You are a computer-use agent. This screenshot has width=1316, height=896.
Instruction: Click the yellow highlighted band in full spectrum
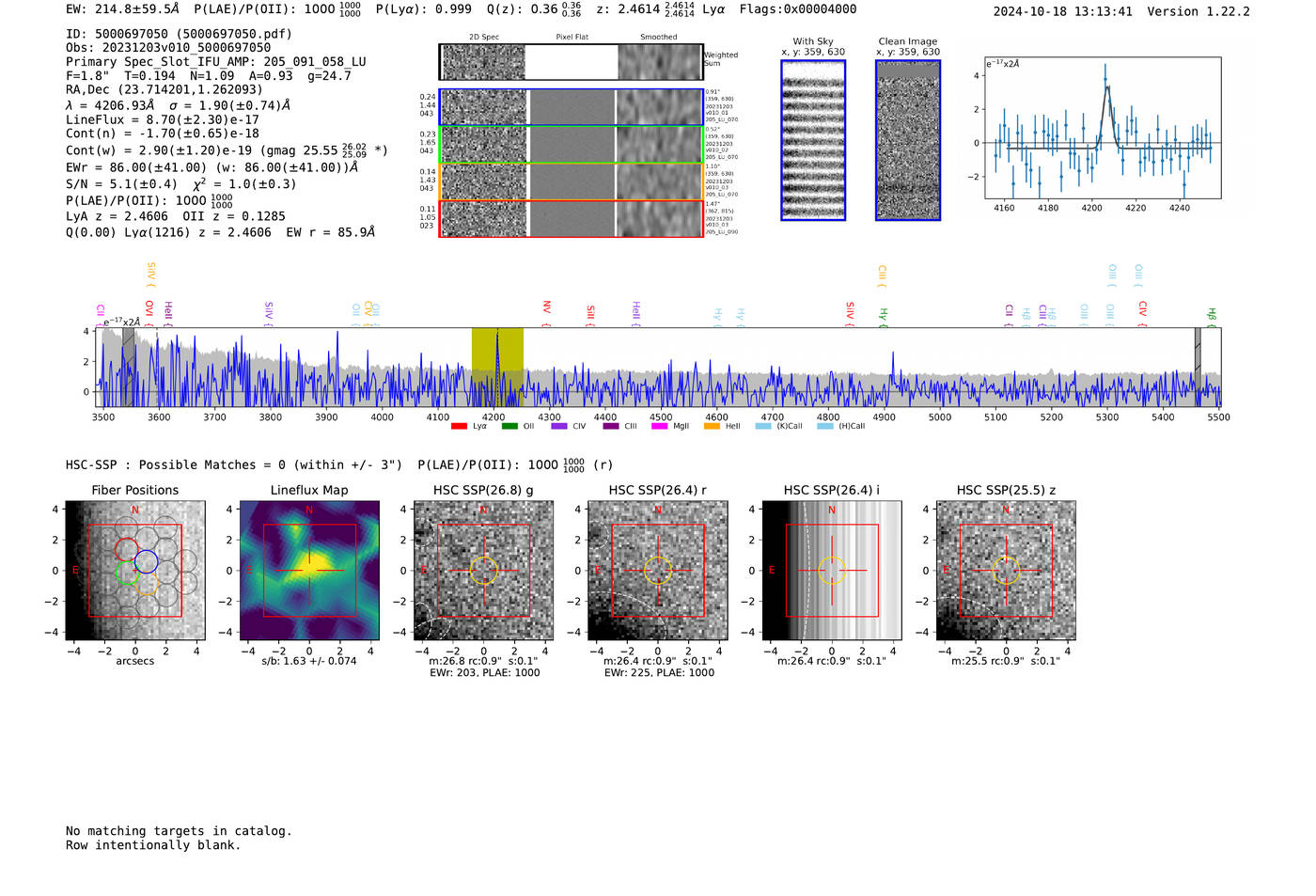pos(497,367)
